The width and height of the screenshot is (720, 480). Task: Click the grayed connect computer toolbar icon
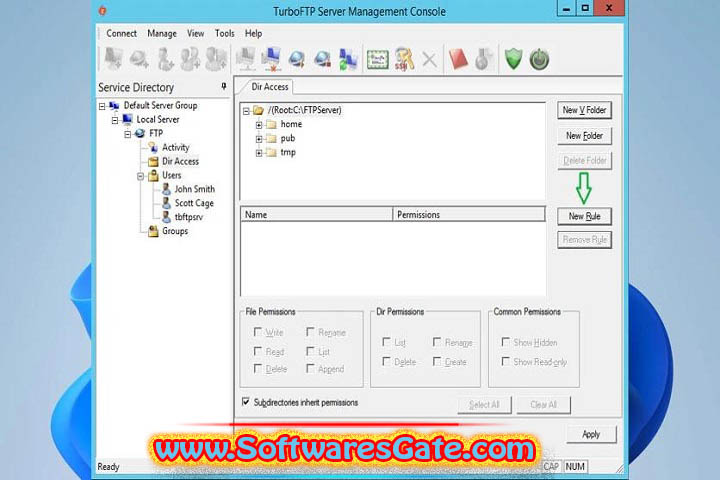tap(246, 59)
